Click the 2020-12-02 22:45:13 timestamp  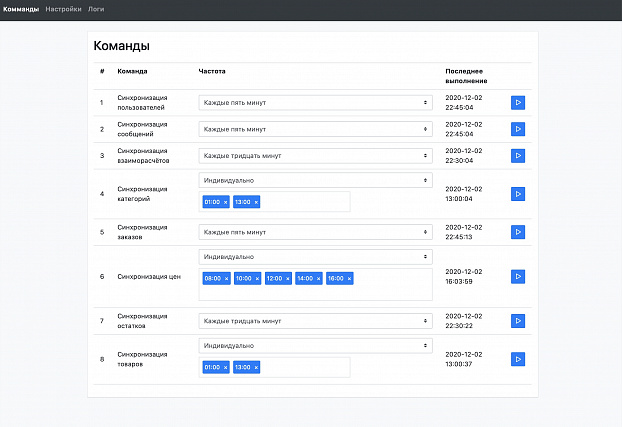pyautogui.click(x=464, y=232)
